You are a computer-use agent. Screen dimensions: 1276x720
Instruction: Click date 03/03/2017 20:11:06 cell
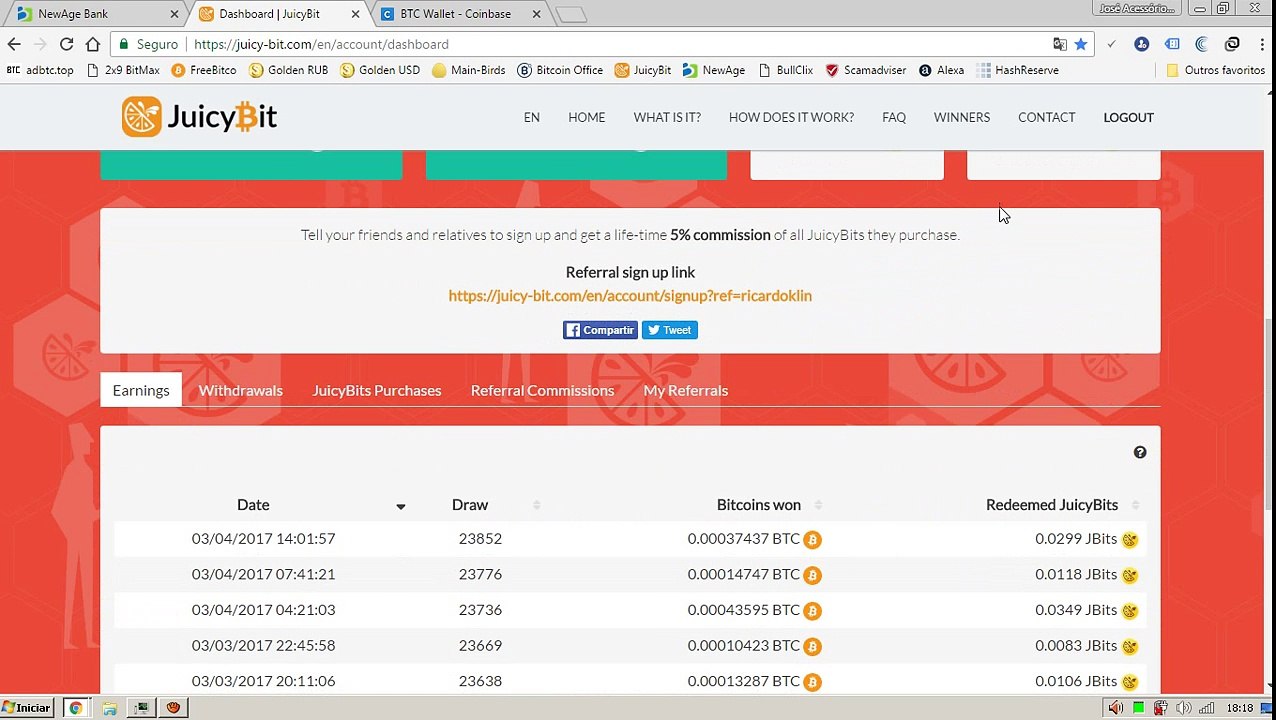click(264, 681)
